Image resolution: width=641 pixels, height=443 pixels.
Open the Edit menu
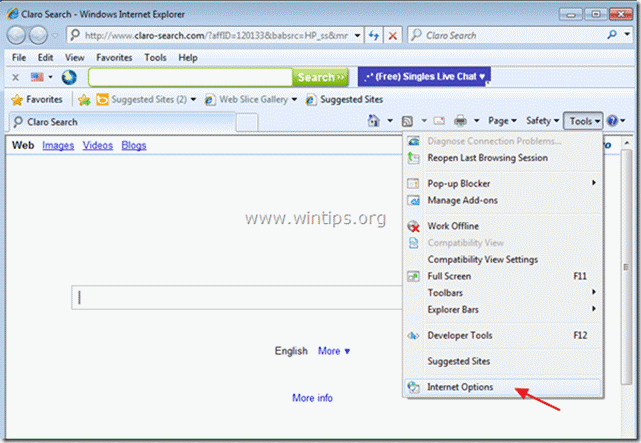[x=45, y=58]
